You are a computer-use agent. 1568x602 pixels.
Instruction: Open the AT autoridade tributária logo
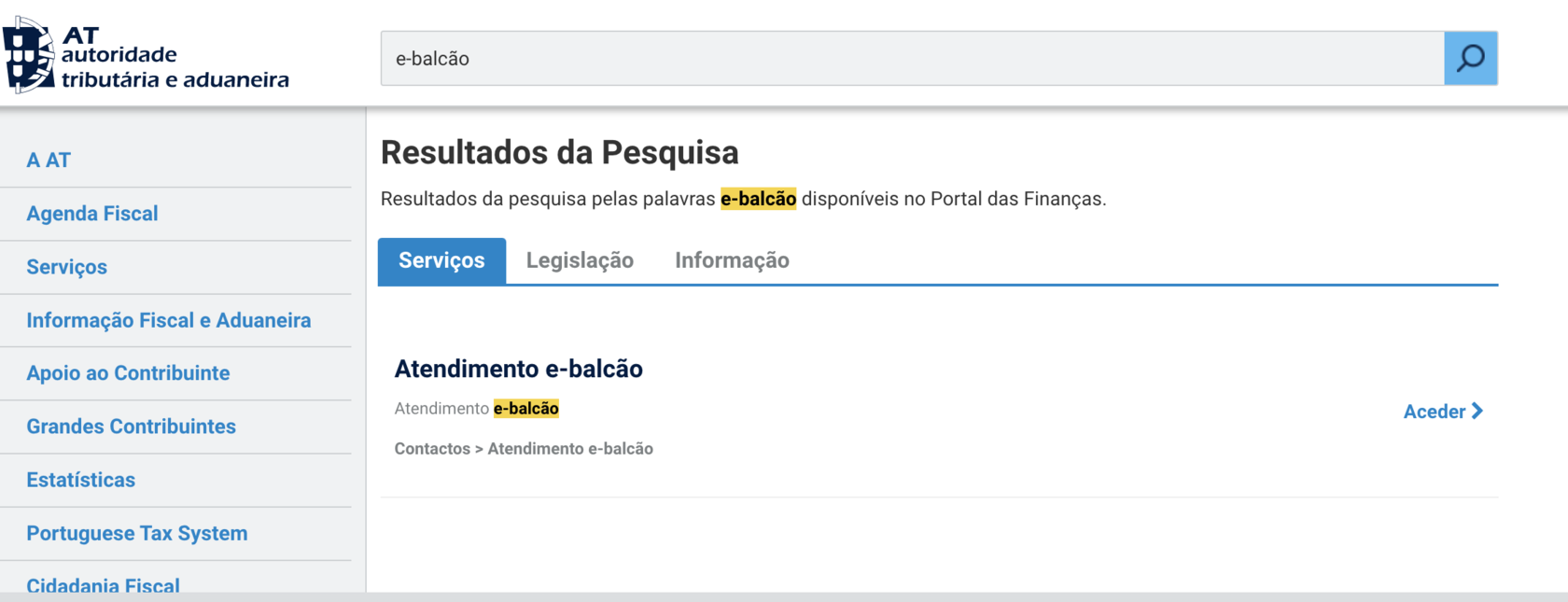tap(147, 56)
